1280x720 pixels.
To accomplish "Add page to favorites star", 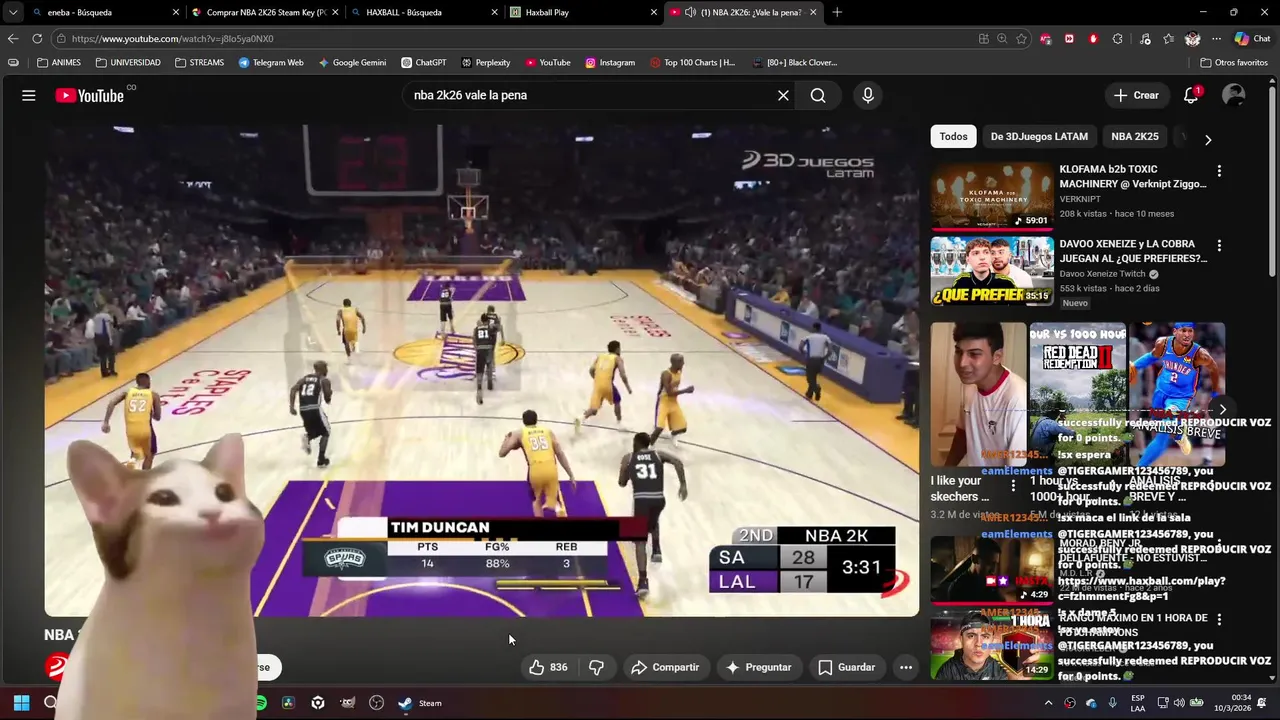I will [x=1021, y=38].
